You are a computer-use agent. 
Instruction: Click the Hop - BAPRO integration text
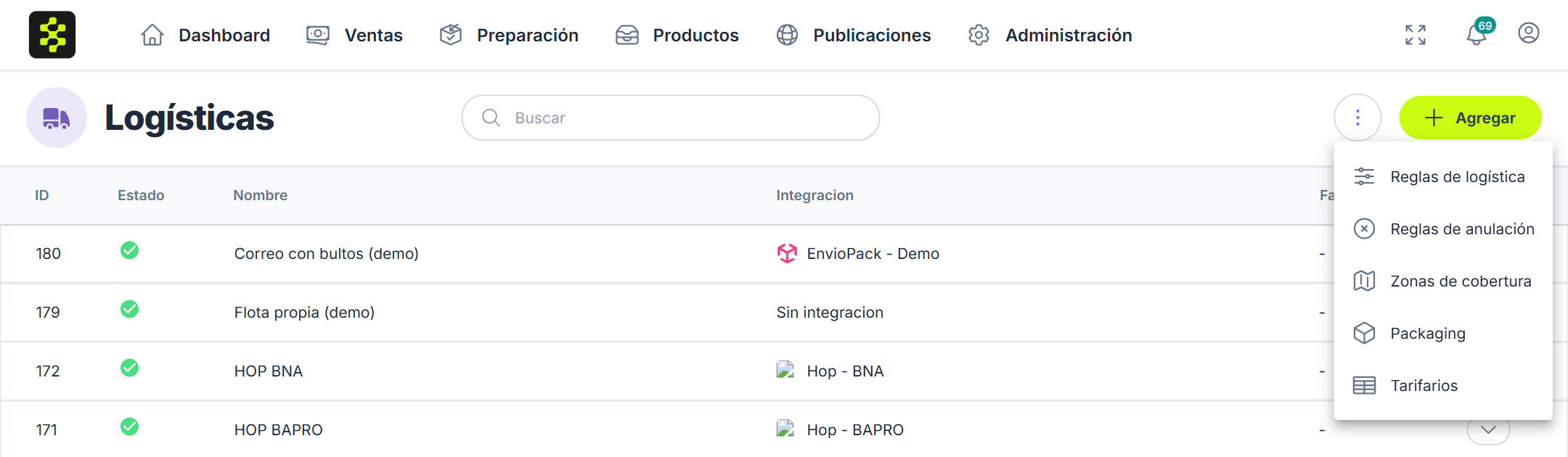click(x=855, y=429)
